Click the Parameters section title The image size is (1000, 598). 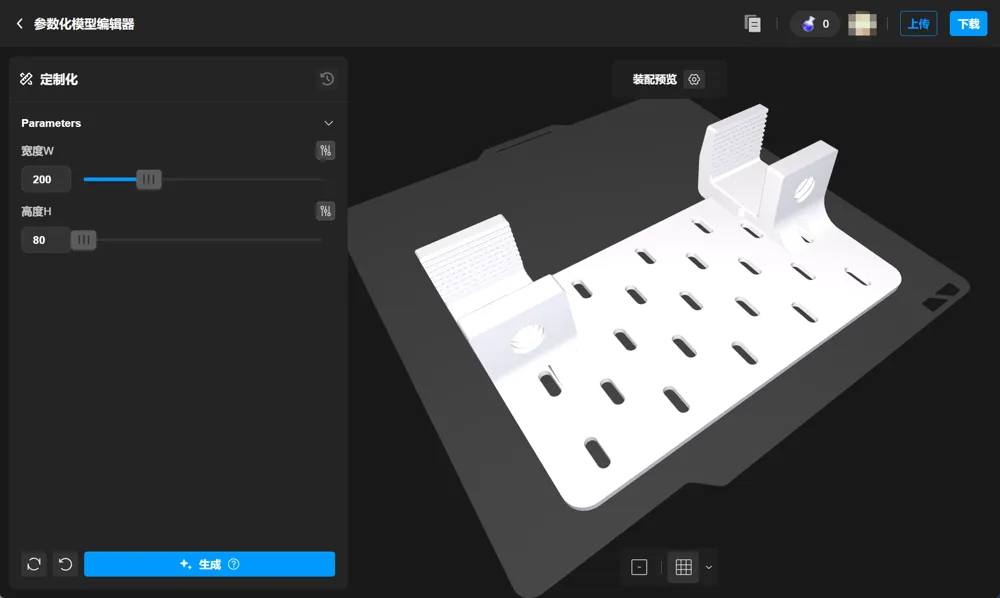coord(51,123)
